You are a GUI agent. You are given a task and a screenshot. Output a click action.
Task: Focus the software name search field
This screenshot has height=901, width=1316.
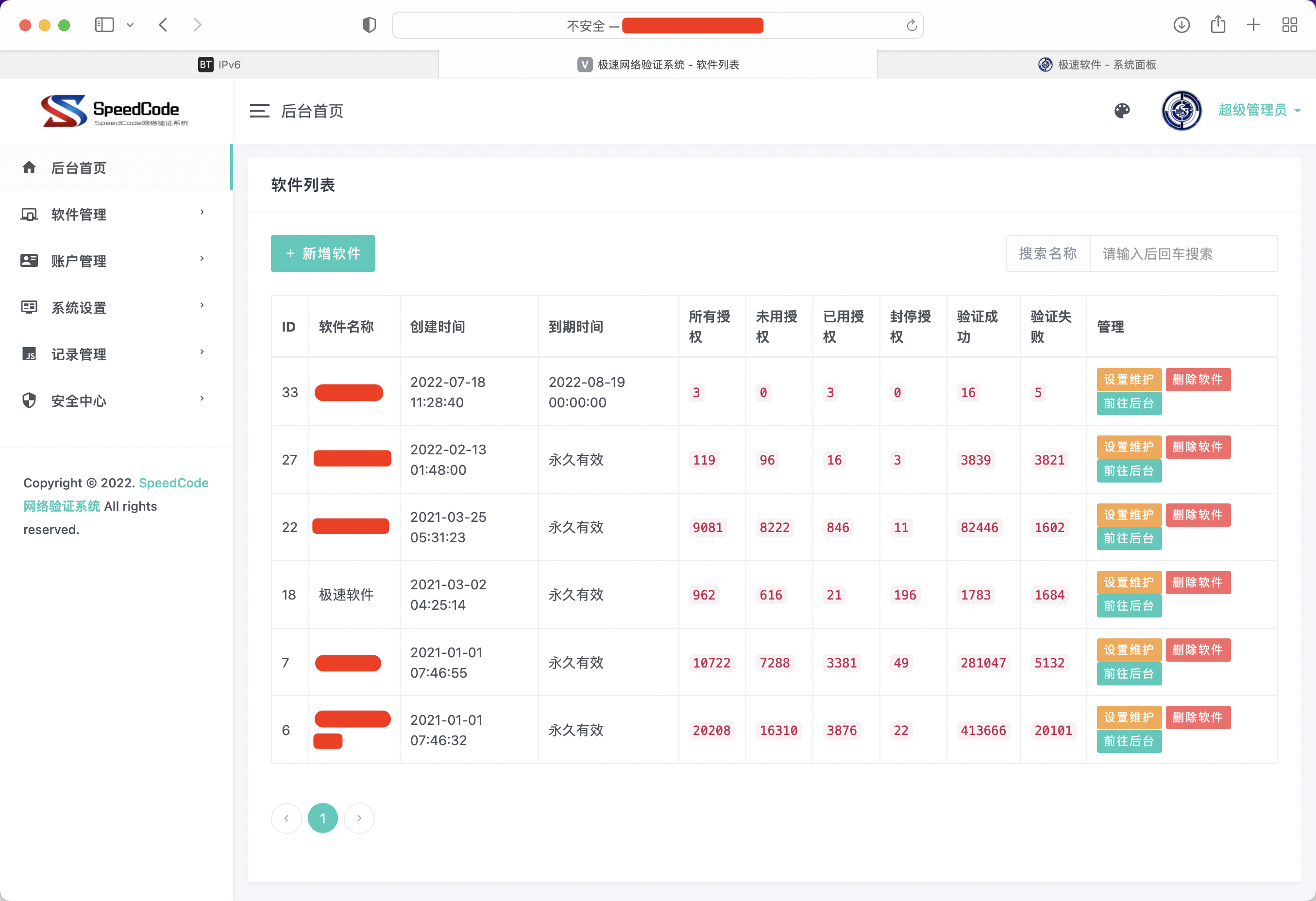point(1183,253)
